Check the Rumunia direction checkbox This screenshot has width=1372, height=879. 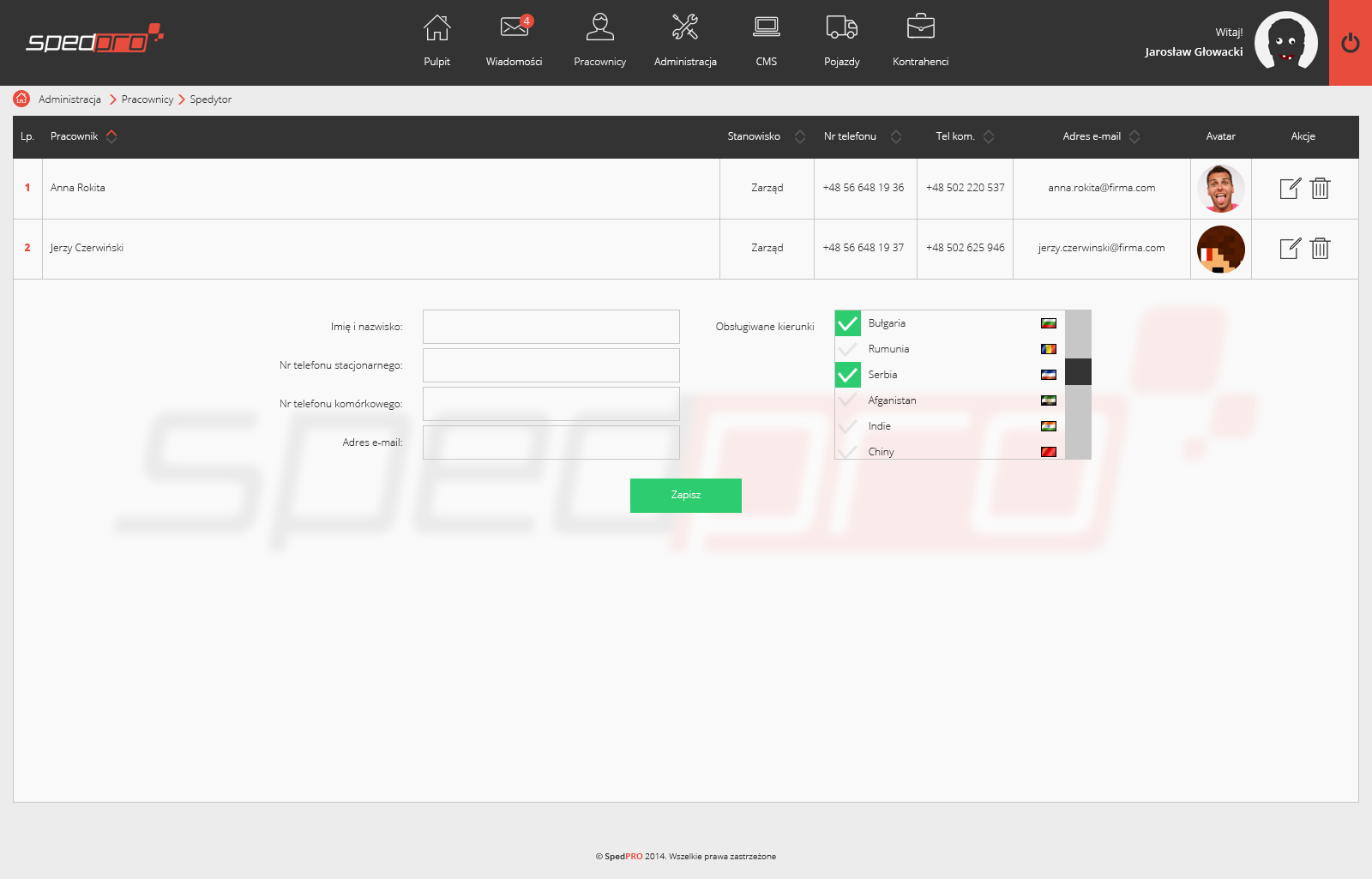pos(848,349)
